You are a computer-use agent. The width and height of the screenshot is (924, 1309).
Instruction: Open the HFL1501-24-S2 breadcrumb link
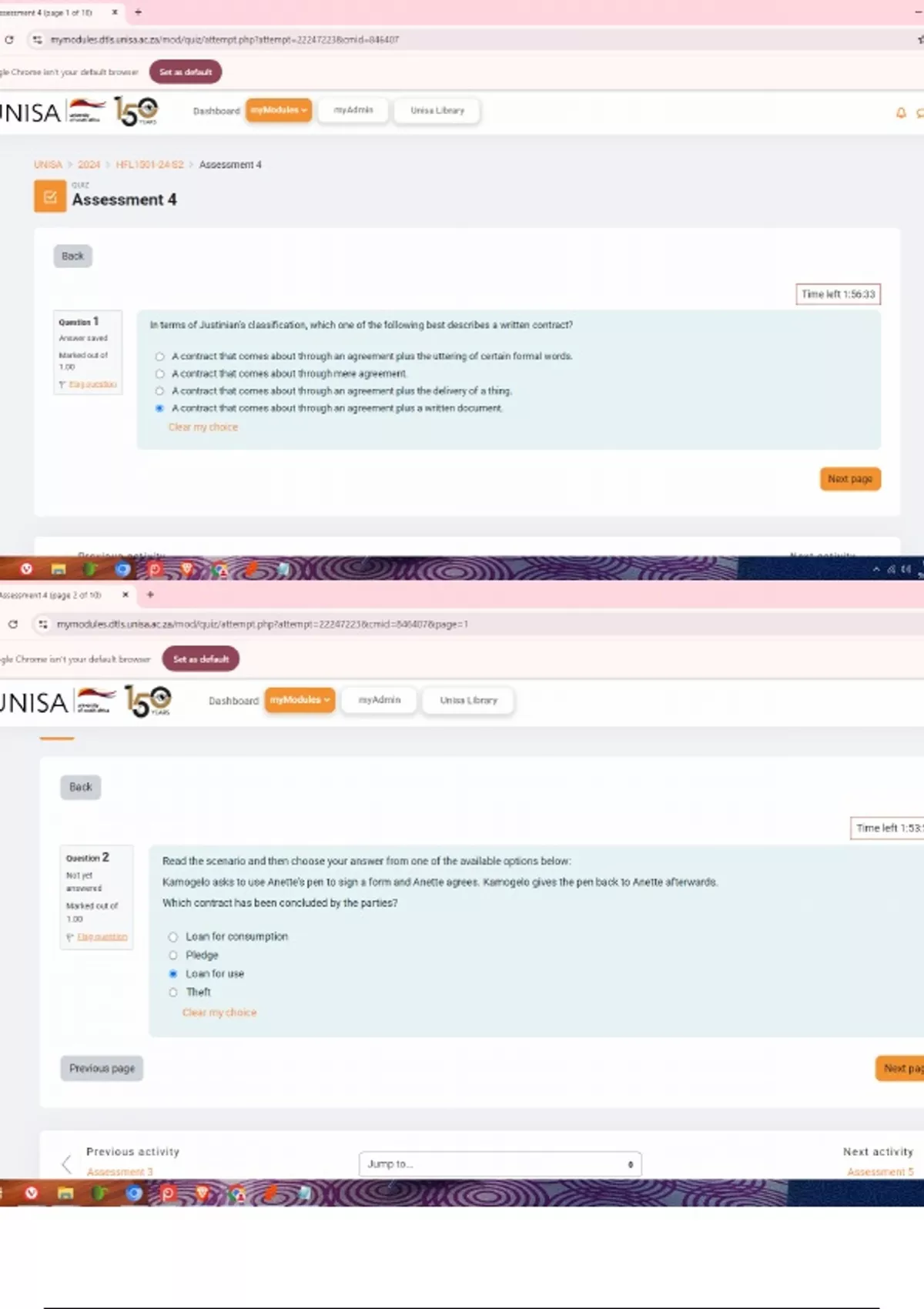[x=149, y=165]
